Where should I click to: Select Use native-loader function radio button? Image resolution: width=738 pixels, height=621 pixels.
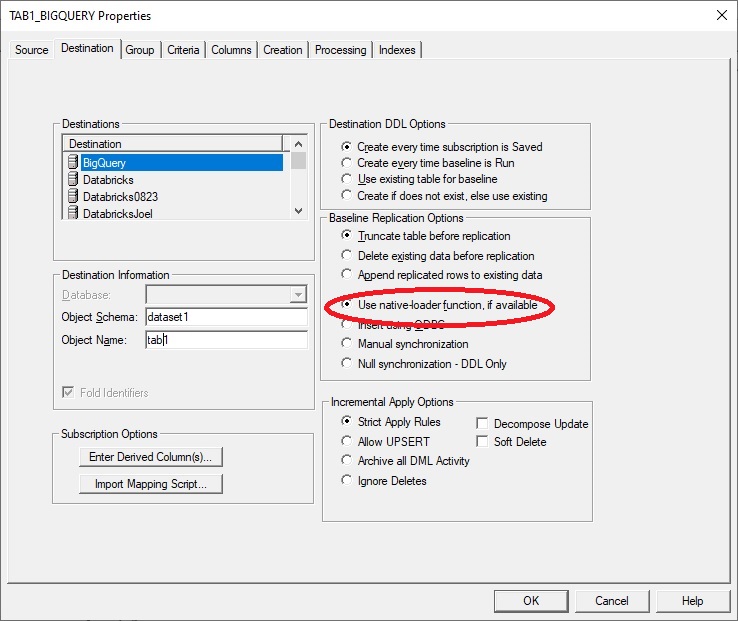click(x=347, y=304)
